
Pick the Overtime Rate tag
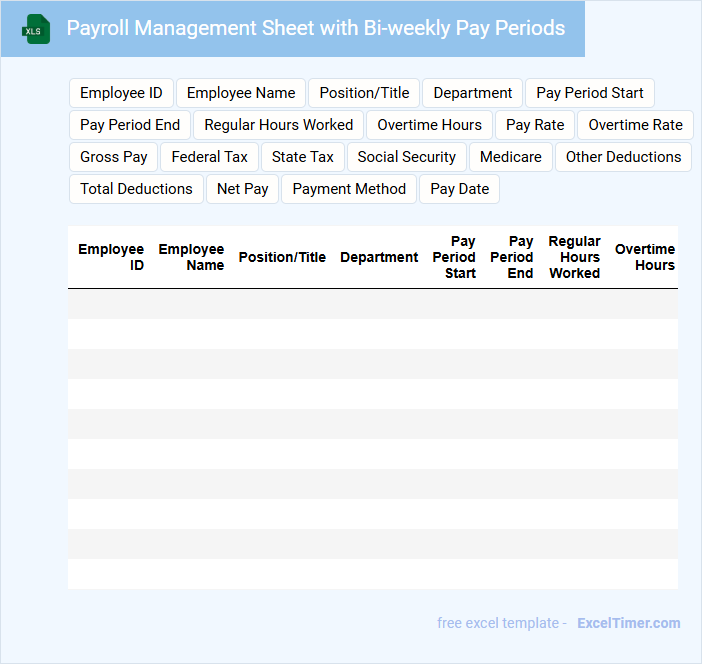coord(635,125)
